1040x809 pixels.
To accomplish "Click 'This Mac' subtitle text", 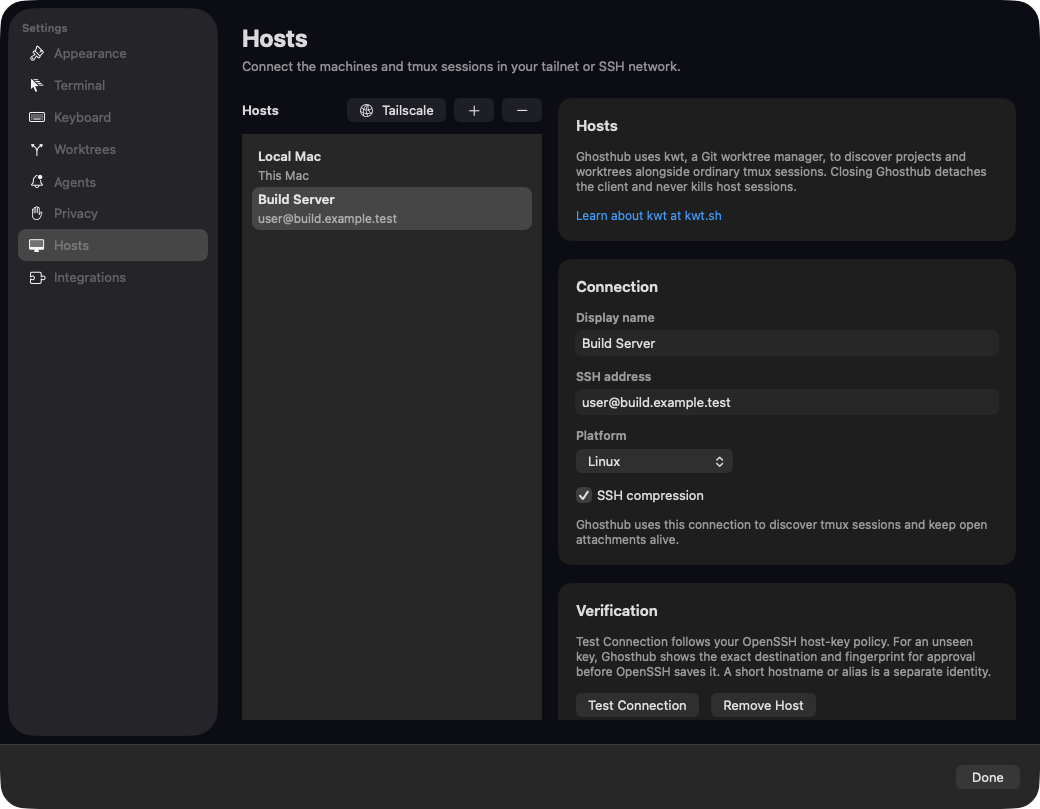I will click(283, 176).
